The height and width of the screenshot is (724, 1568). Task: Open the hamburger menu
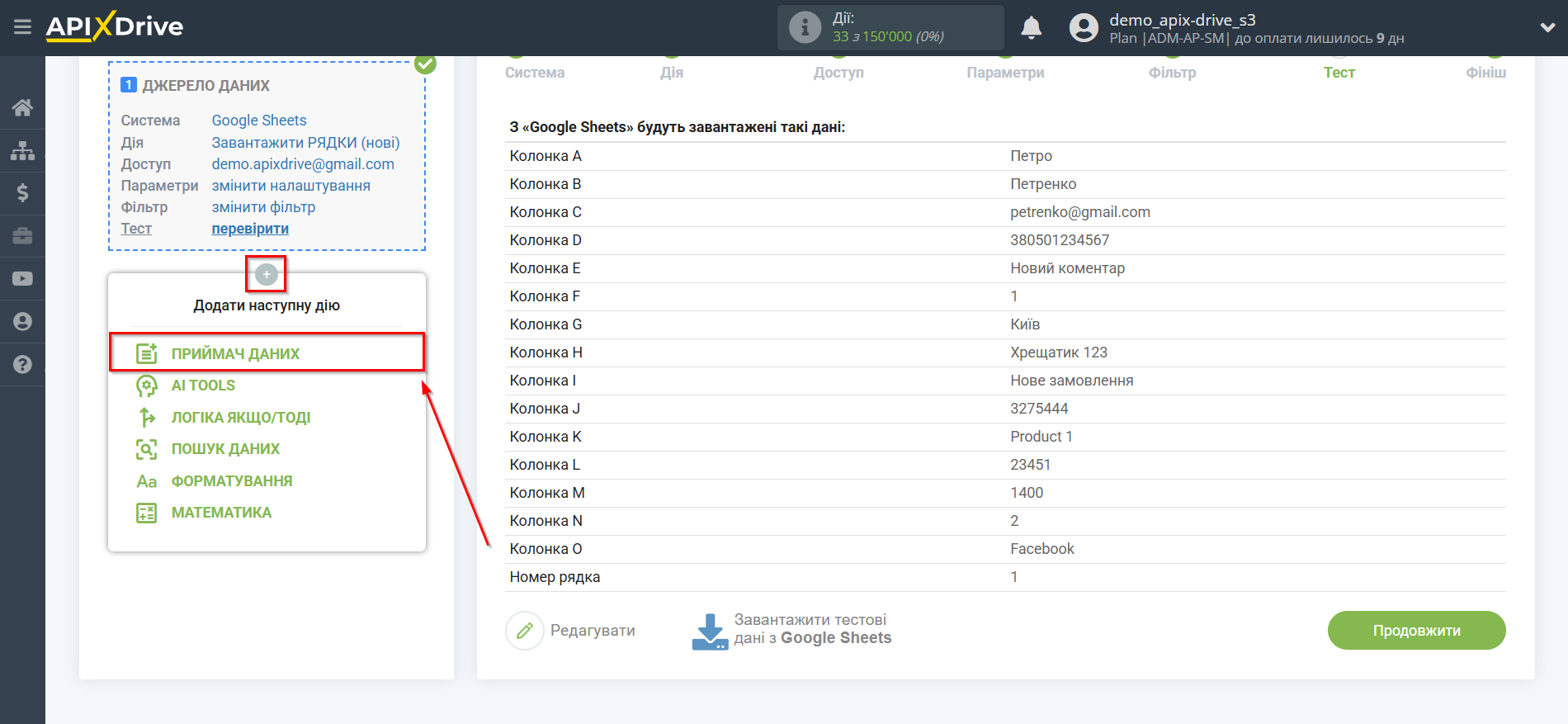(x=22, y=27)
